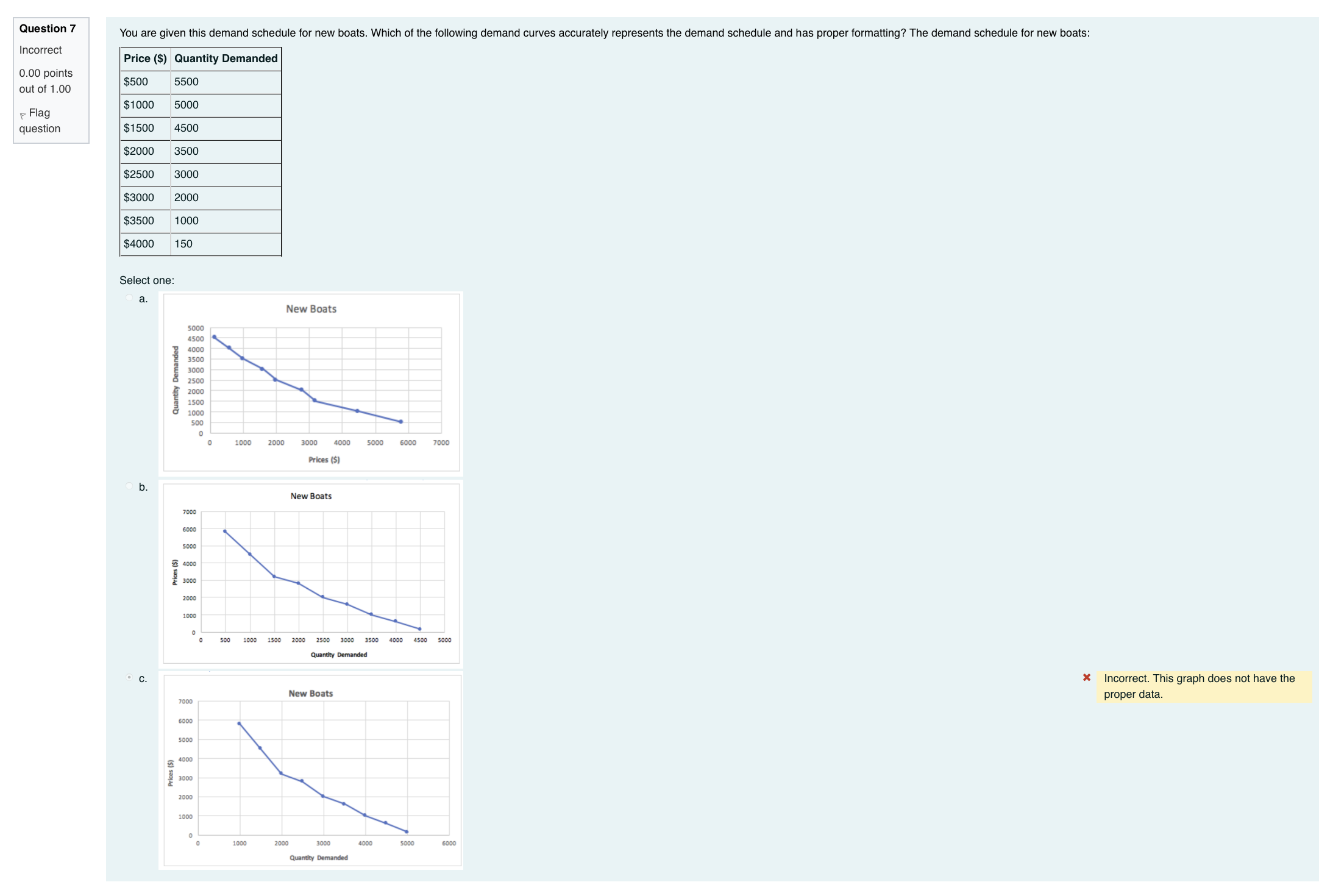Select radio button for option a
Viewport: 1319px width, 896px height.
tap(129, 298)
